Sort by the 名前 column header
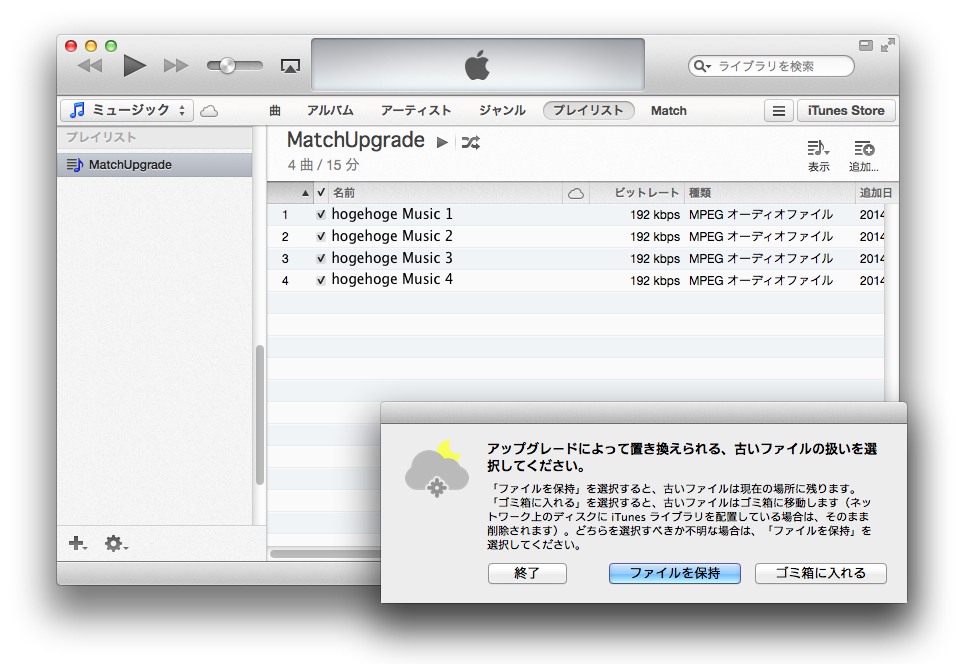 (446, 193)
